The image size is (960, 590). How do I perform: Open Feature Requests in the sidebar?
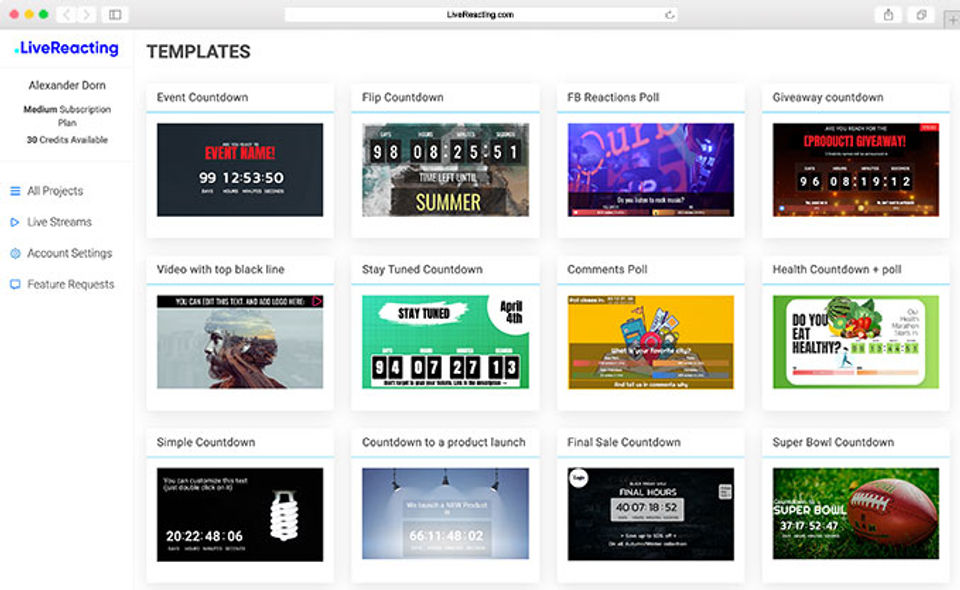(70, 285)
